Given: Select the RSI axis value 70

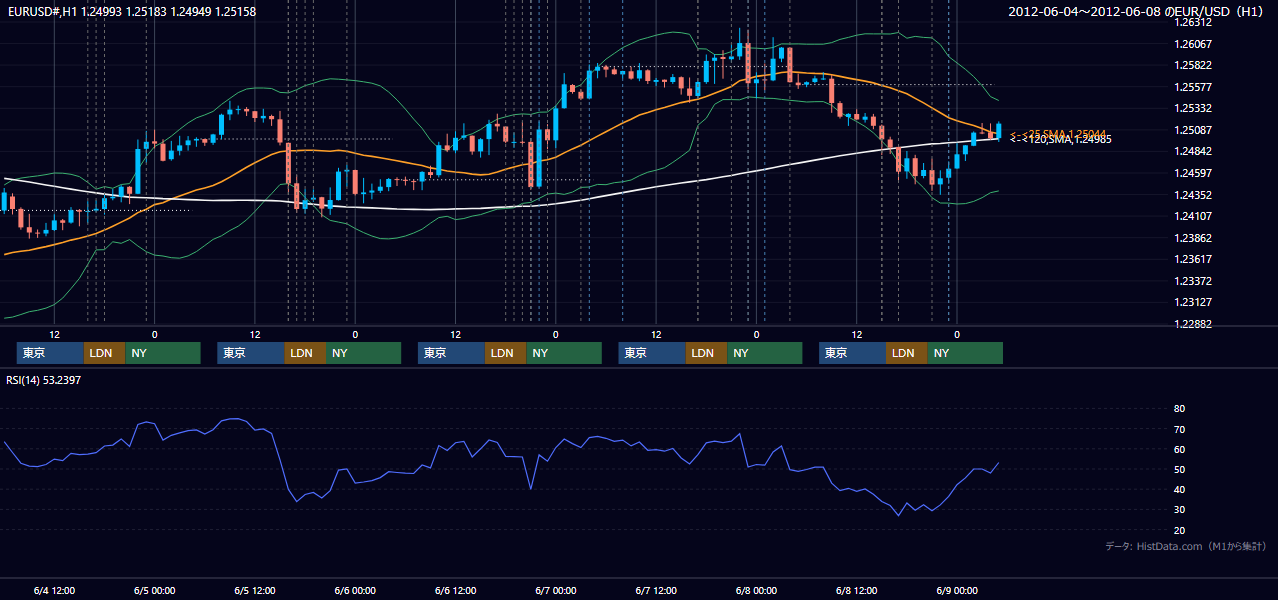Looking at the screenshot, I should pyautogui.click(x=1180, y=429).
